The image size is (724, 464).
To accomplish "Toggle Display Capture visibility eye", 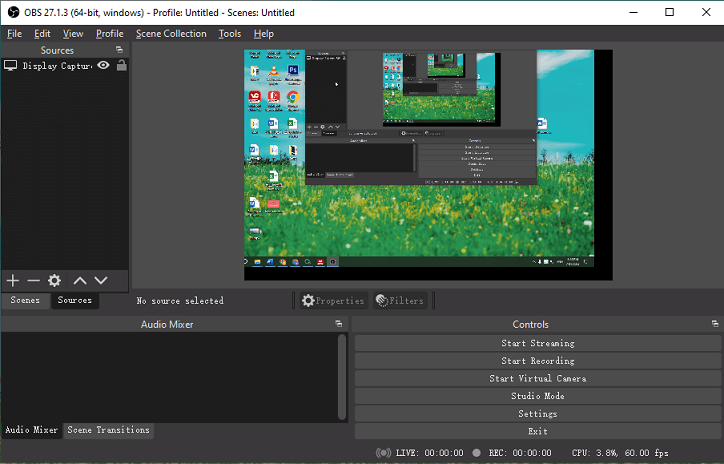I will point(103,65).
